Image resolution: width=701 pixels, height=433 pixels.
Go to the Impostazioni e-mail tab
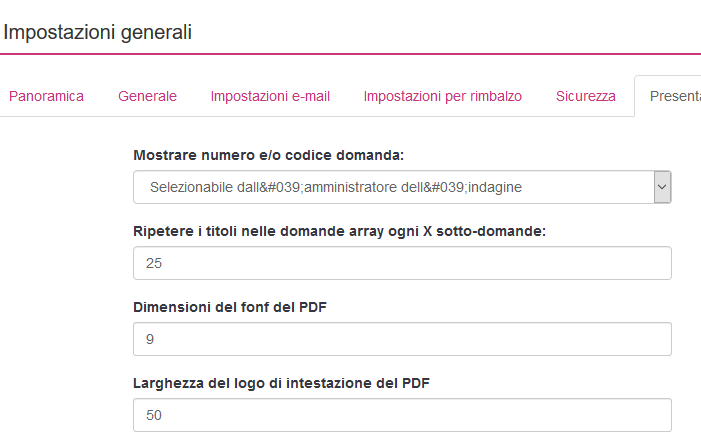click(x=270, y=96)
